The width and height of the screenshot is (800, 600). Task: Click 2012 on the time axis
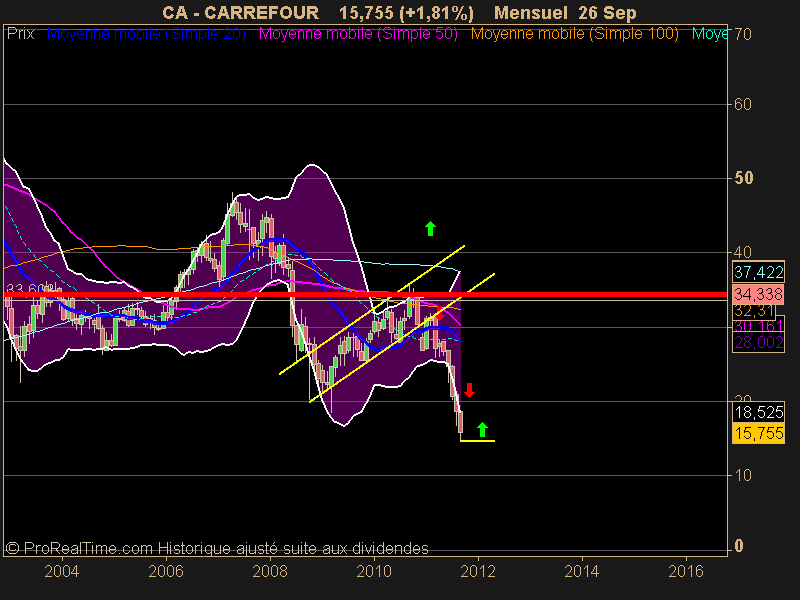point(478,571)
